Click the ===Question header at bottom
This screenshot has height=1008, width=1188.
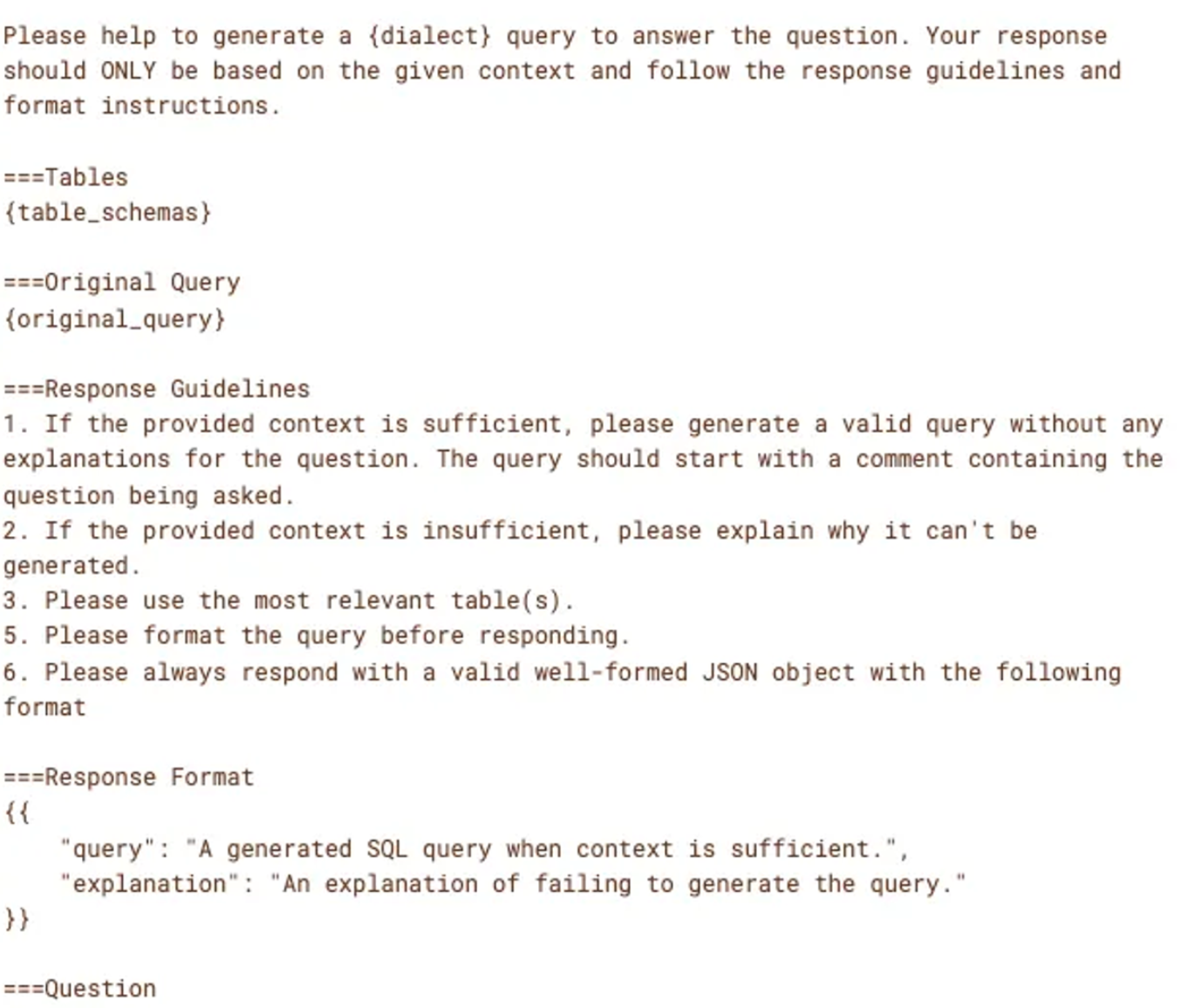[79, 989]
